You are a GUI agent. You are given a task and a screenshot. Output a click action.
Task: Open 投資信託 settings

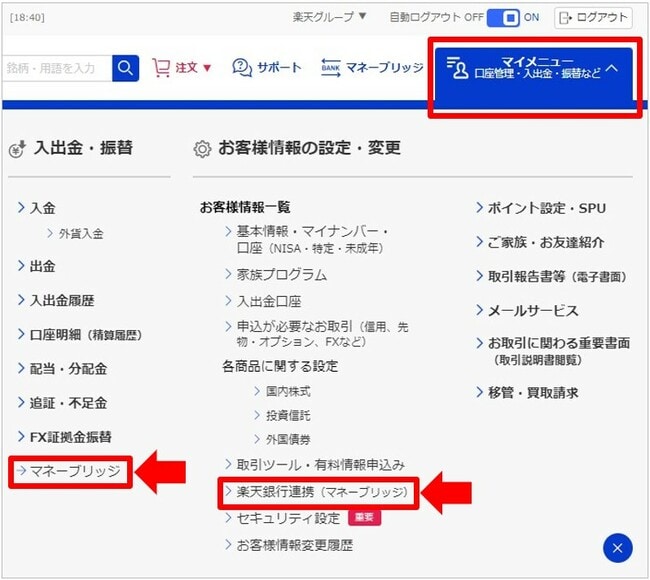288,415
